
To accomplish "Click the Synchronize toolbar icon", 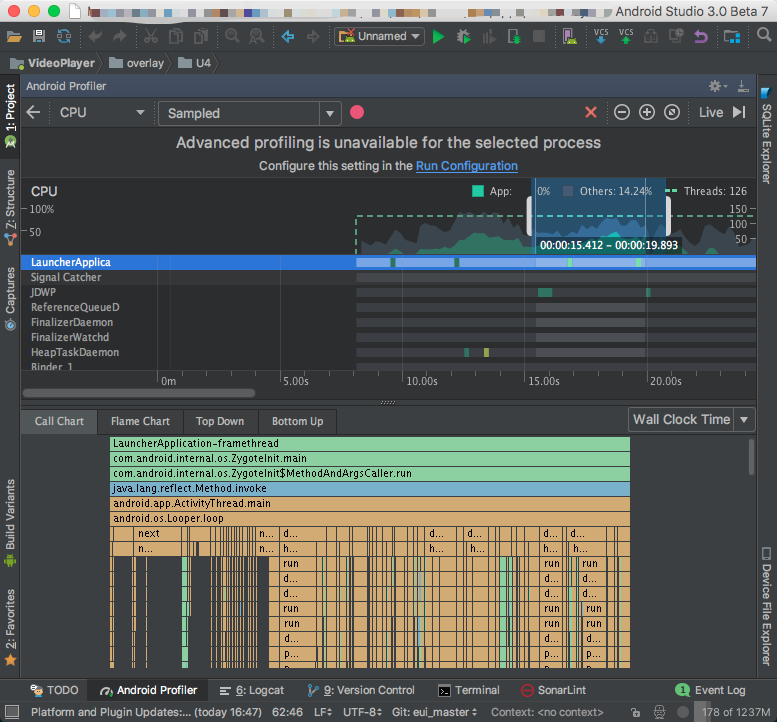I will click(64, 36).
